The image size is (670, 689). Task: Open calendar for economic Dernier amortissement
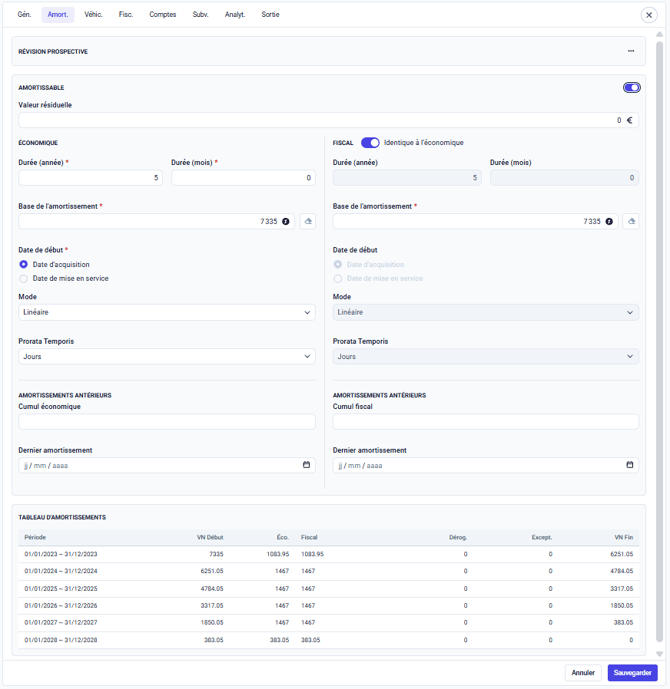pos(306,465)
